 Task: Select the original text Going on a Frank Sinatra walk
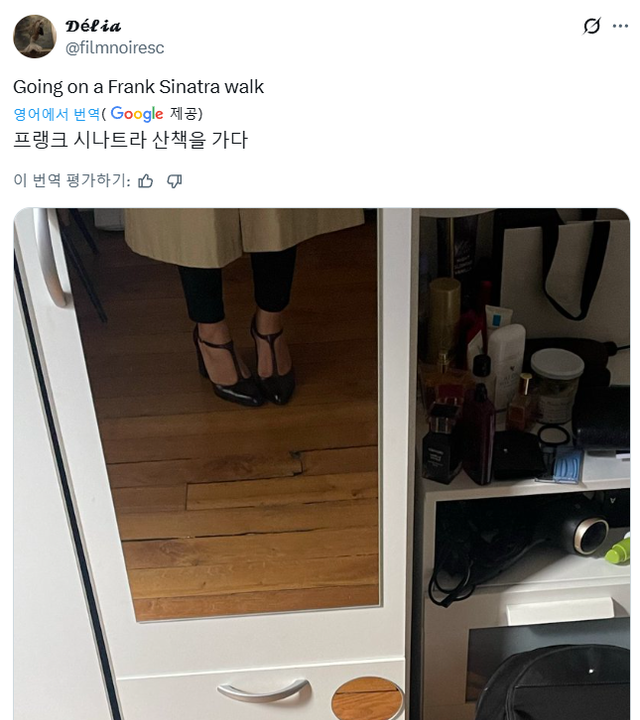point(139,87)
